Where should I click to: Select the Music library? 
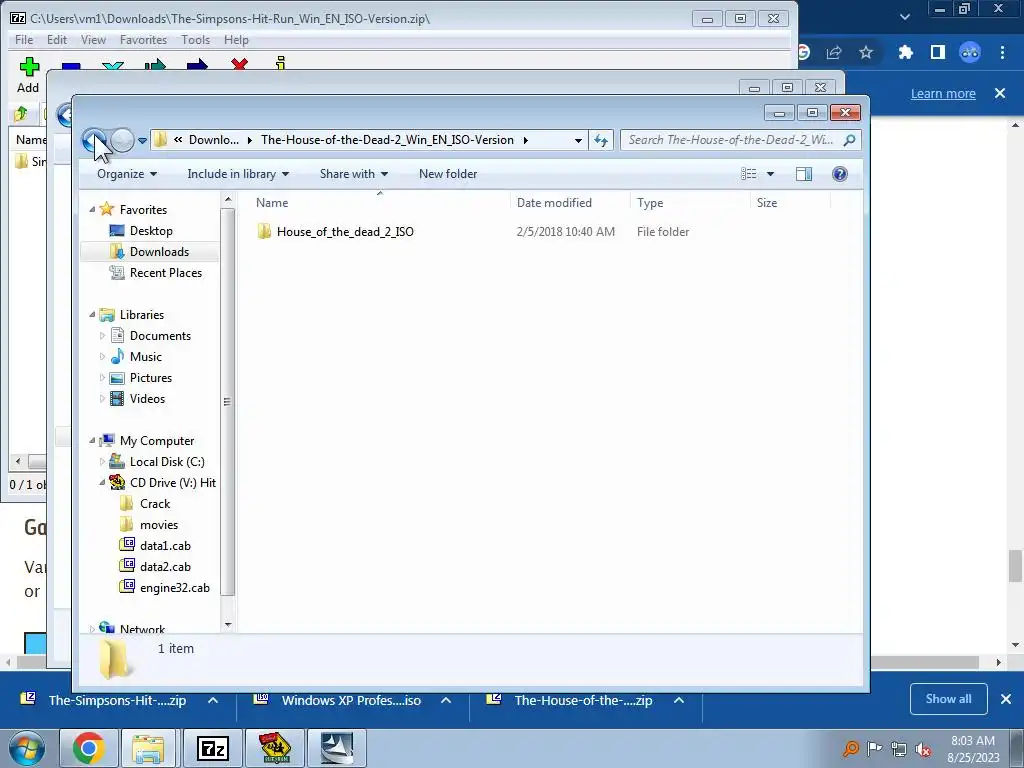tap(146, 357)
